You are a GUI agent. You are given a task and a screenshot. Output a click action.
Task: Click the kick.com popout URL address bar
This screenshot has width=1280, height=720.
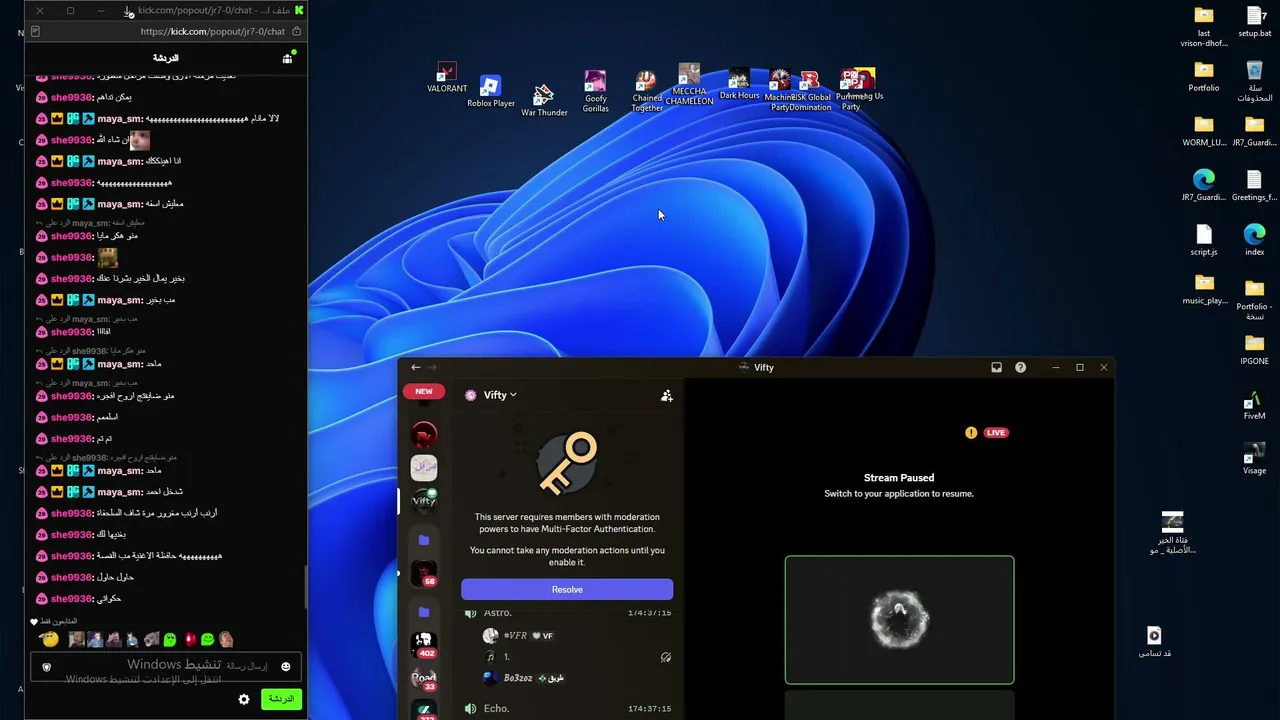(213, 31)
